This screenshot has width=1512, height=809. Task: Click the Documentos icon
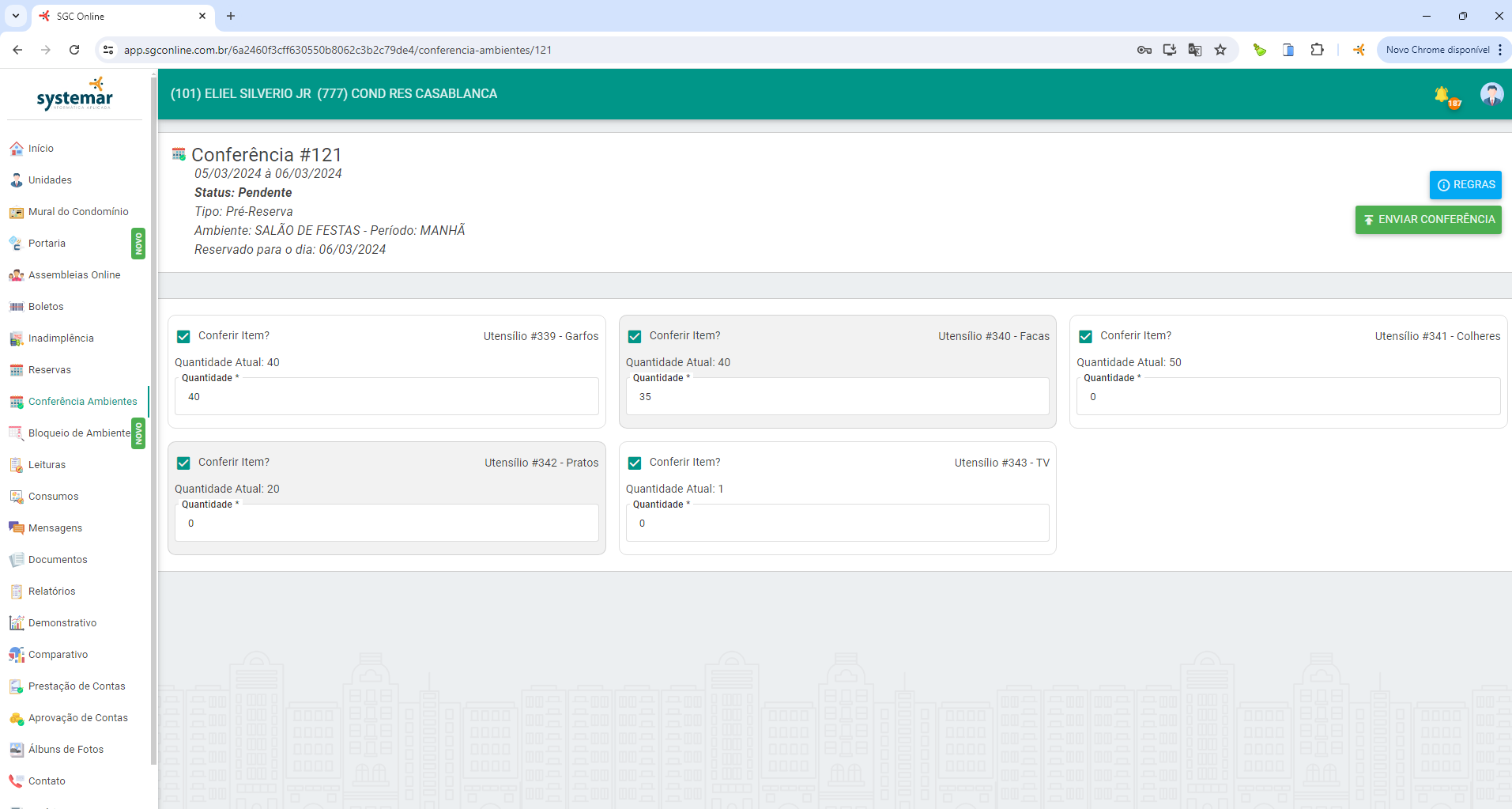coord(16,560)
